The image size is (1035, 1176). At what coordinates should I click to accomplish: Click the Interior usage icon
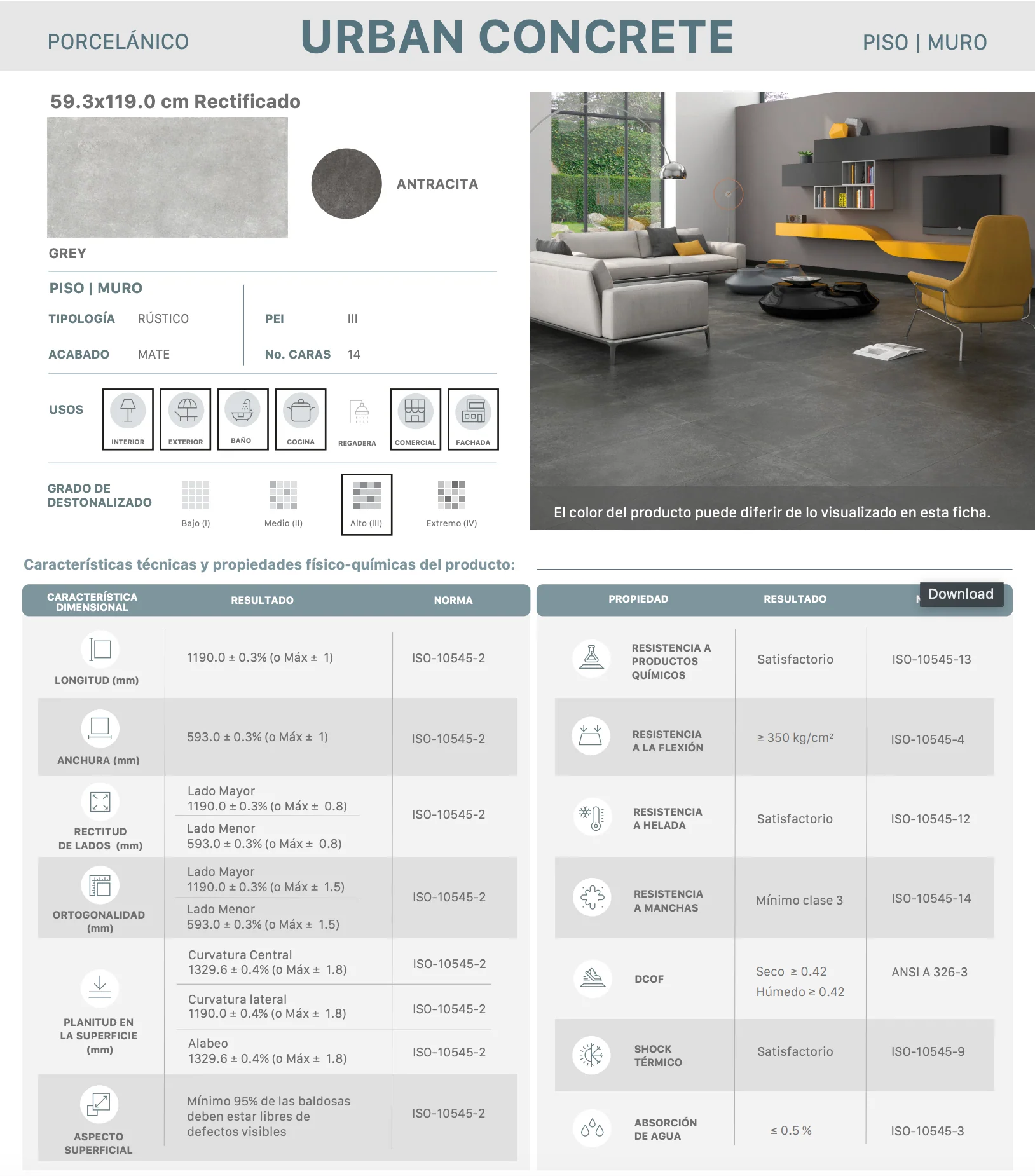pyautogui.click(x=128, y=419)
